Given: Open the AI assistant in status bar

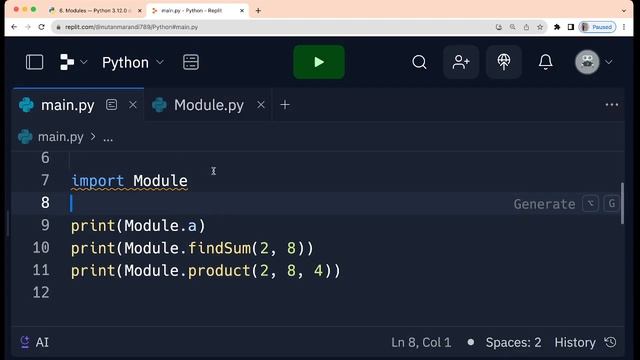Looking at the screenshot, I should 34,342.
